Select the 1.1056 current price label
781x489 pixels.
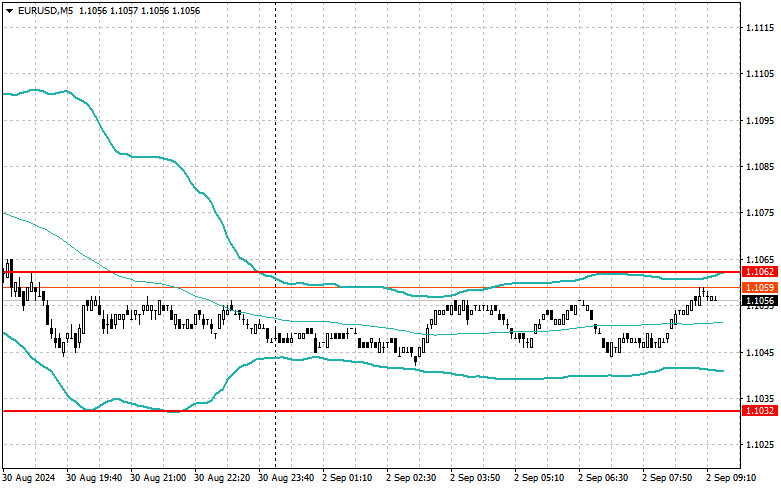point(759,301)
